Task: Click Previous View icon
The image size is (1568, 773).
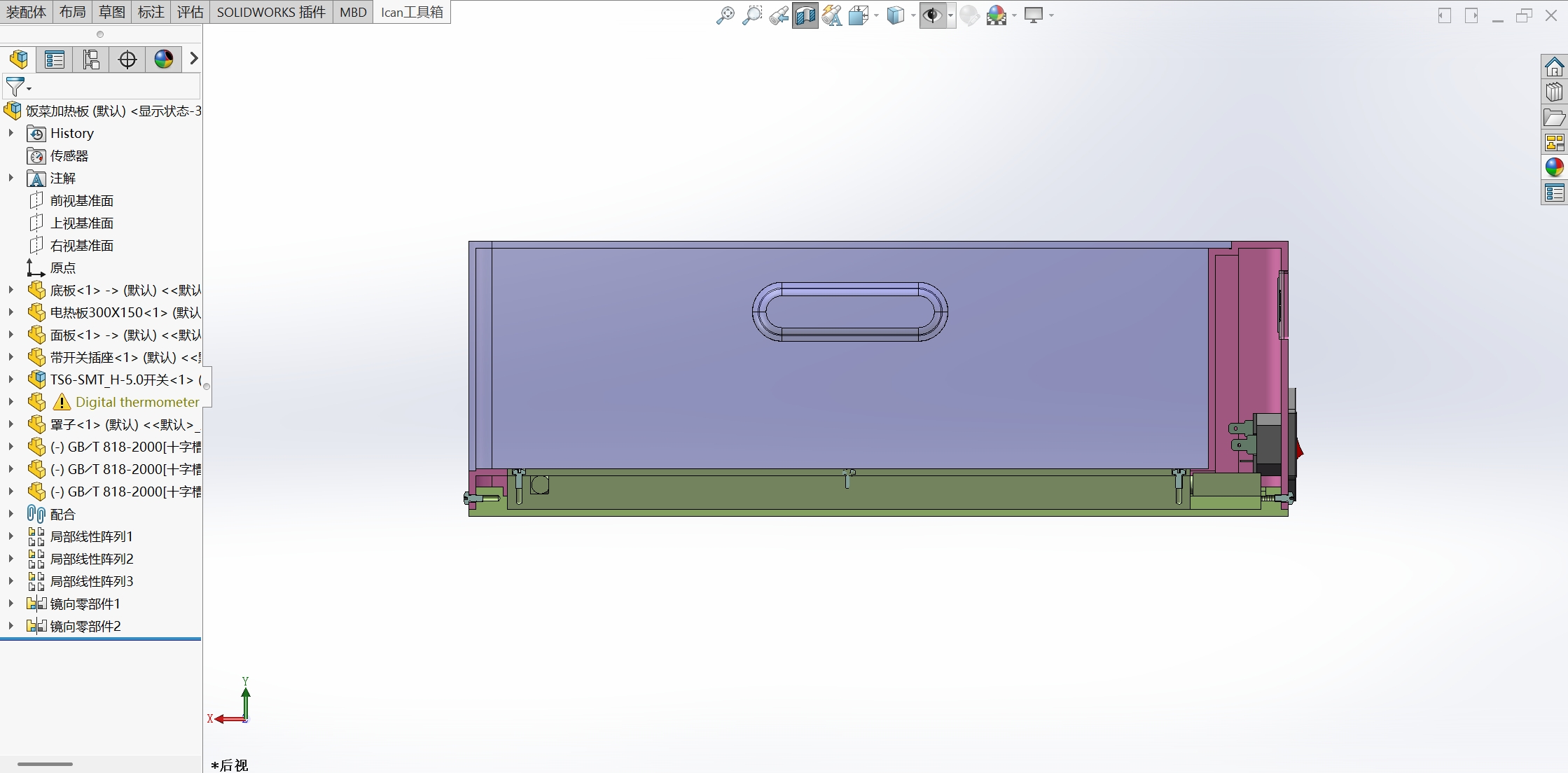Action: [x=778, y=15]
